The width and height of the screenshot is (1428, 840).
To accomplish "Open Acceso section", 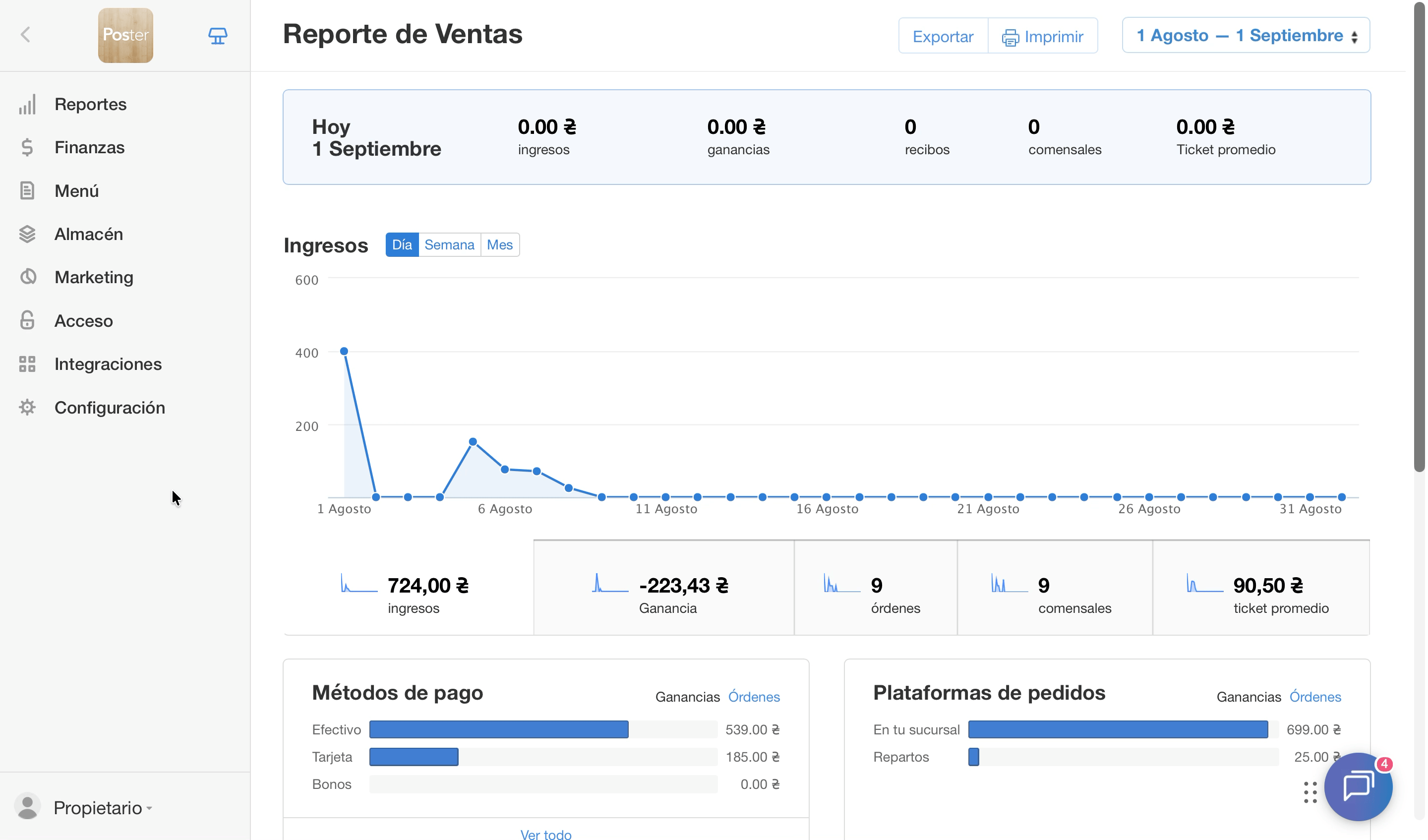I will pyautogui.click(x=83, y=321).
